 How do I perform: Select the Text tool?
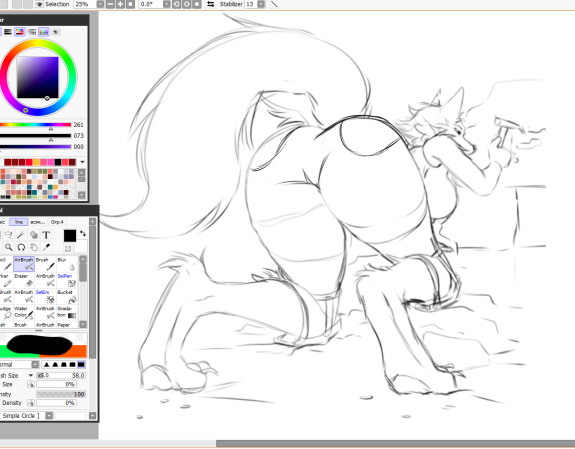46,235
